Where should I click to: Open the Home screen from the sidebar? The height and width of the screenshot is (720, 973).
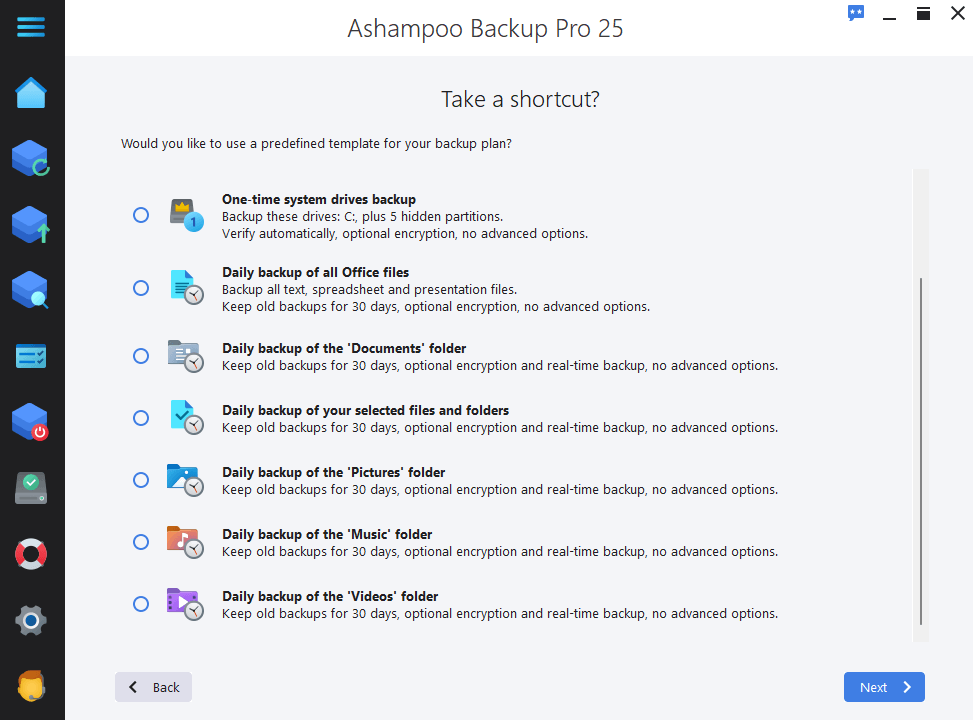coord(31,92)
